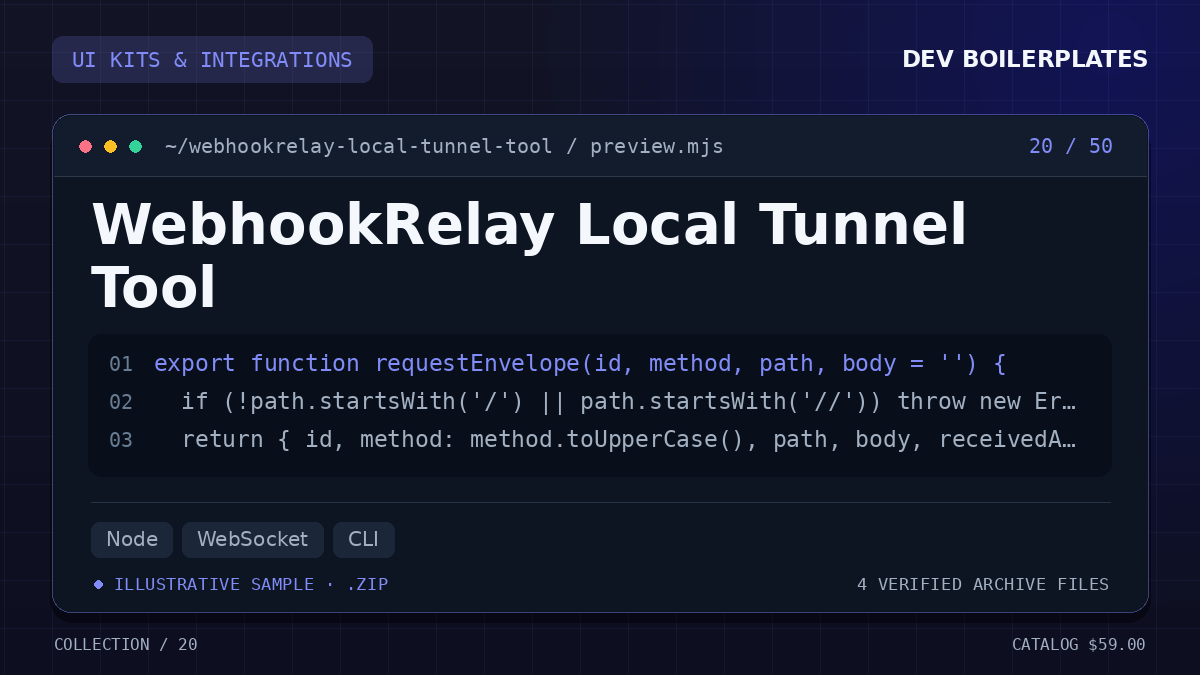Click the Node tag
This screenshot has height=675, width=1200.
132,540
